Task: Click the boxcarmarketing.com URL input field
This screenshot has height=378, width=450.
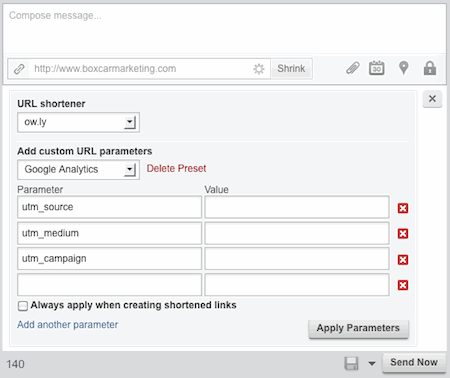Action: click(x=140, y=69)
